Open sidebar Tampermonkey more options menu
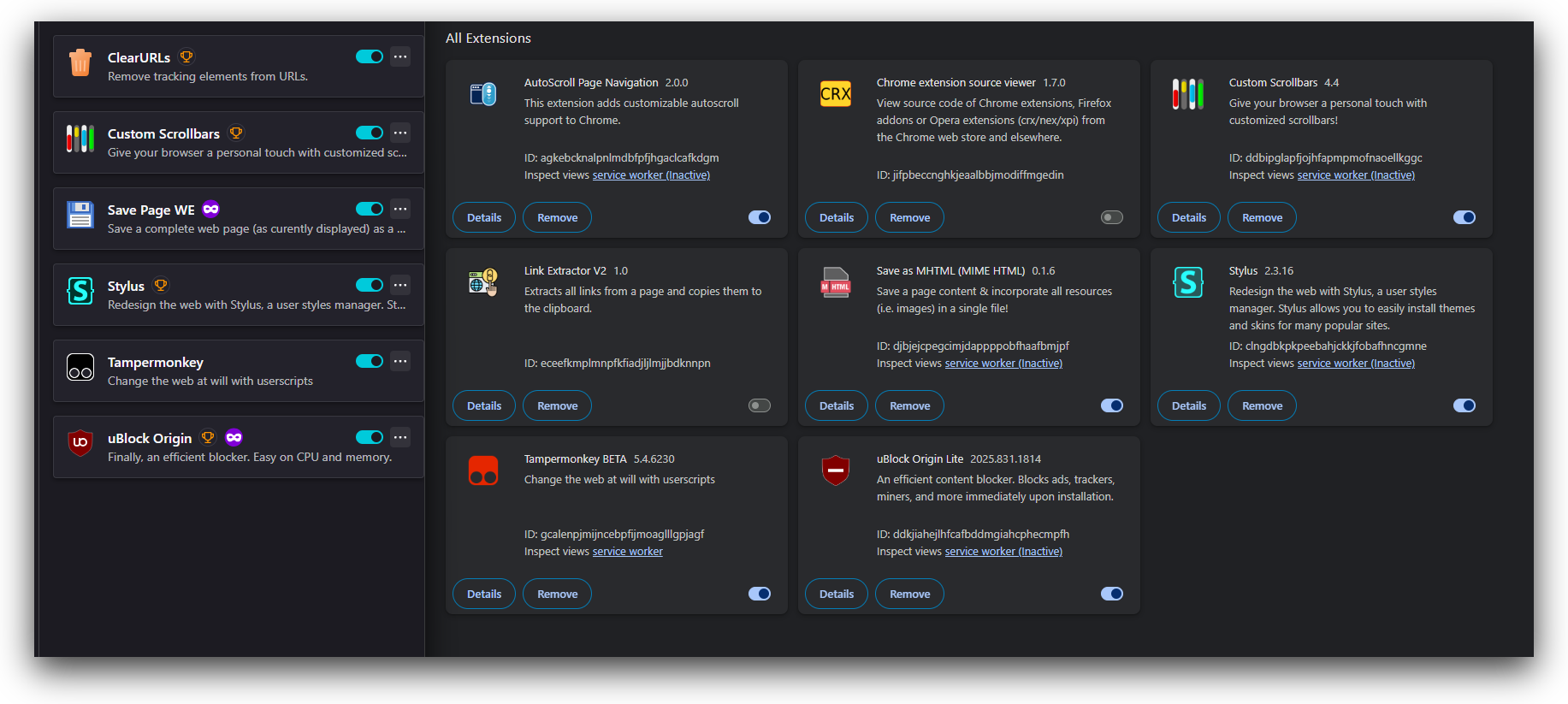 point(400,361)
